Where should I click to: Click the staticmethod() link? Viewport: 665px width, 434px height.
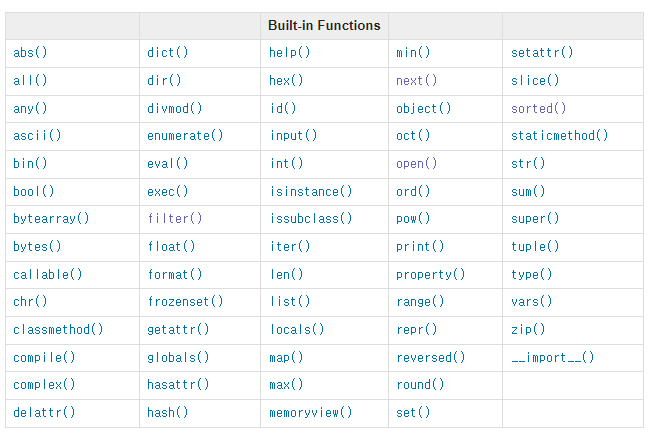(559, 135)
